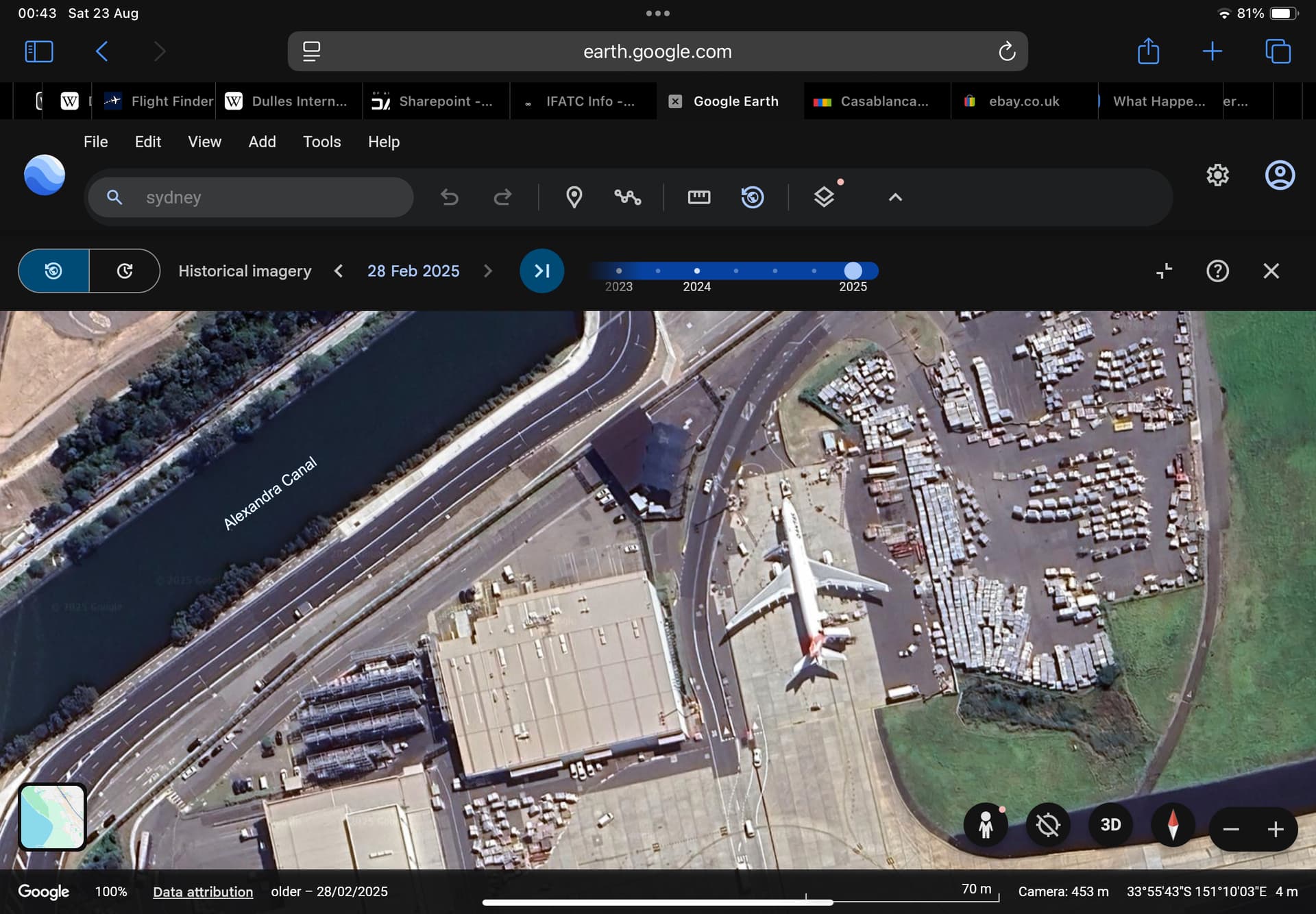Open the Data attribution link
This screenshot has width=1316, height=914.
pyautogui.click(x=203, y=891)
